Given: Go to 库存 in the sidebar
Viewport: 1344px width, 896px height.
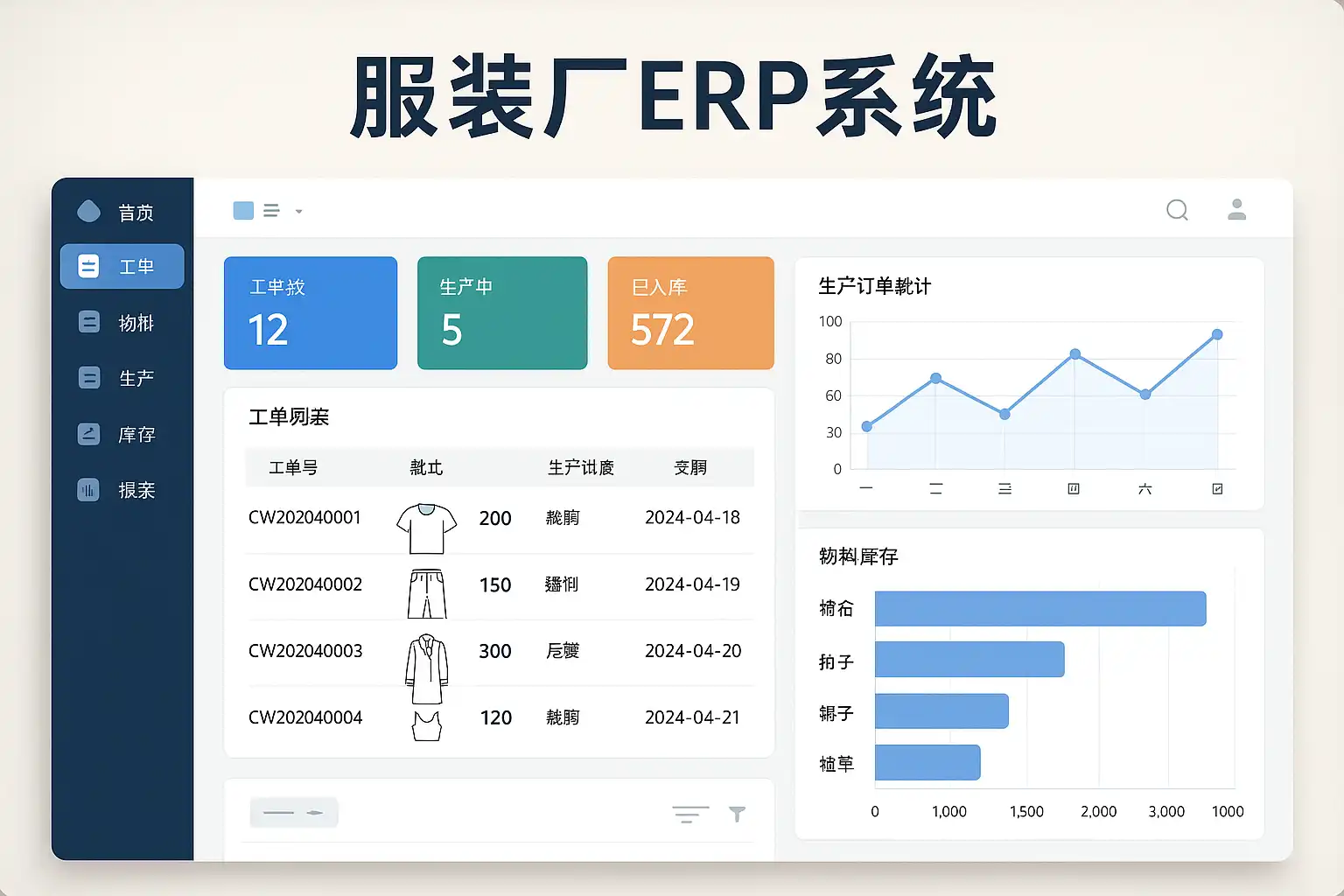Looking at the screenshot, I should coord(122,434).
